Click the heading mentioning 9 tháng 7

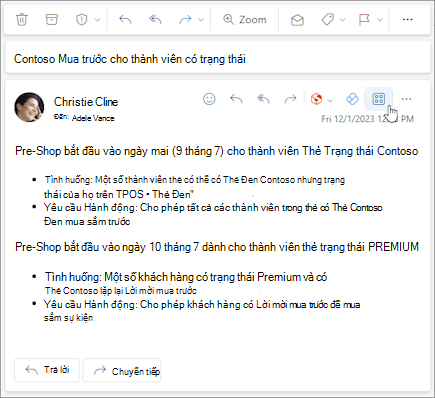point(216,151)
